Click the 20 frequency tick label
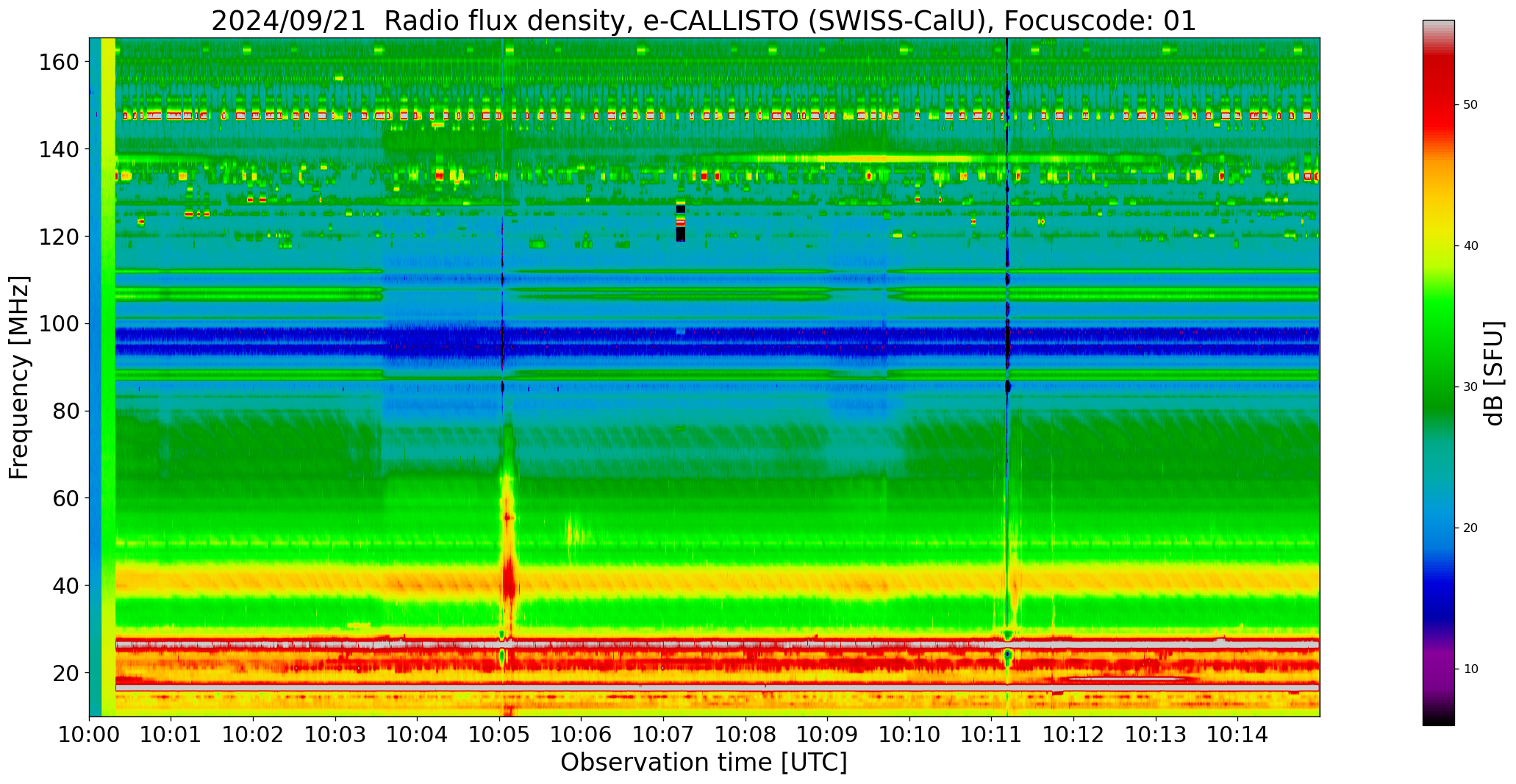 coord(65,672)
